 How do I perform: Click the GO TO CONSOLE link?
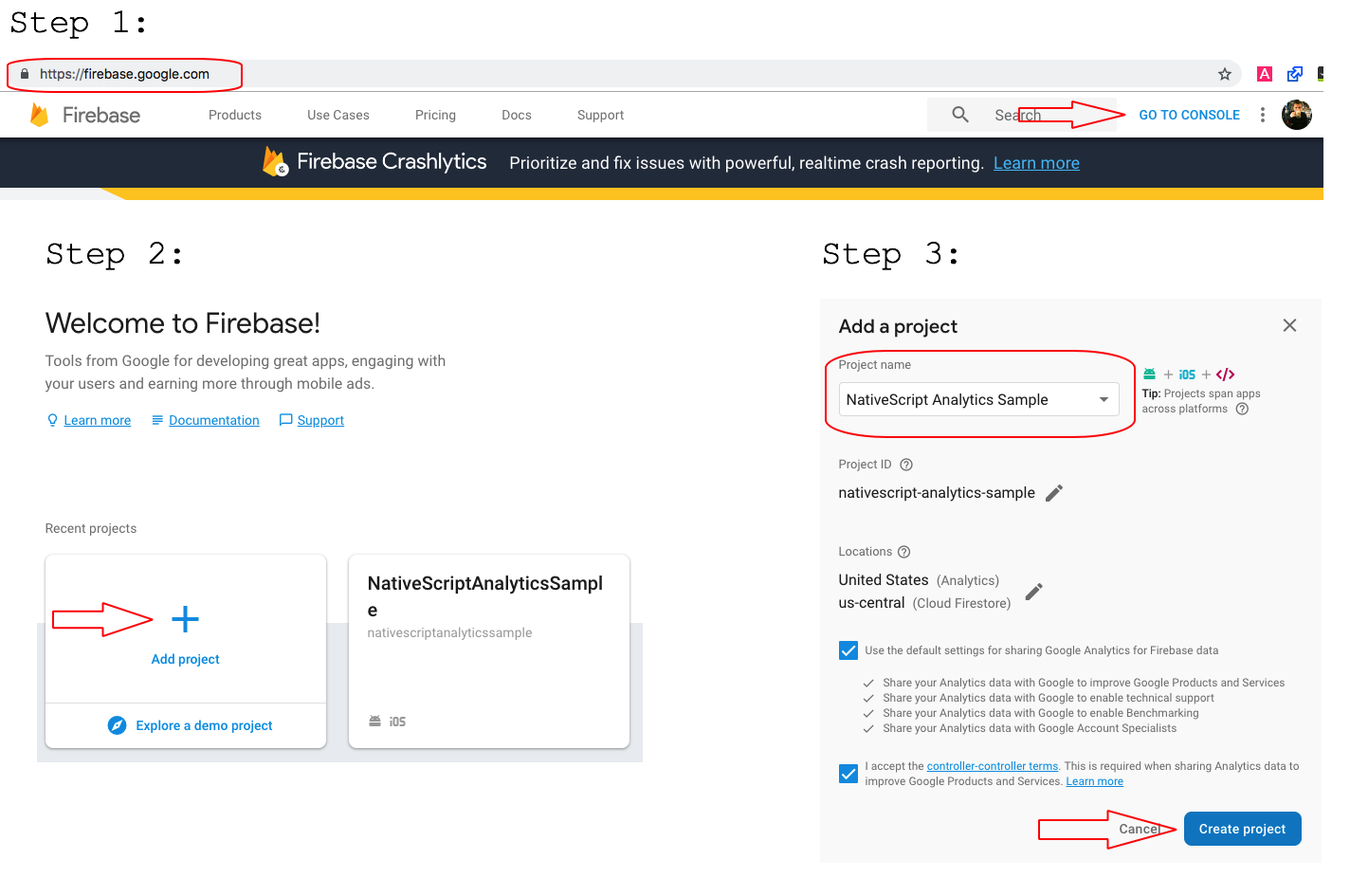pos(1189,115)
